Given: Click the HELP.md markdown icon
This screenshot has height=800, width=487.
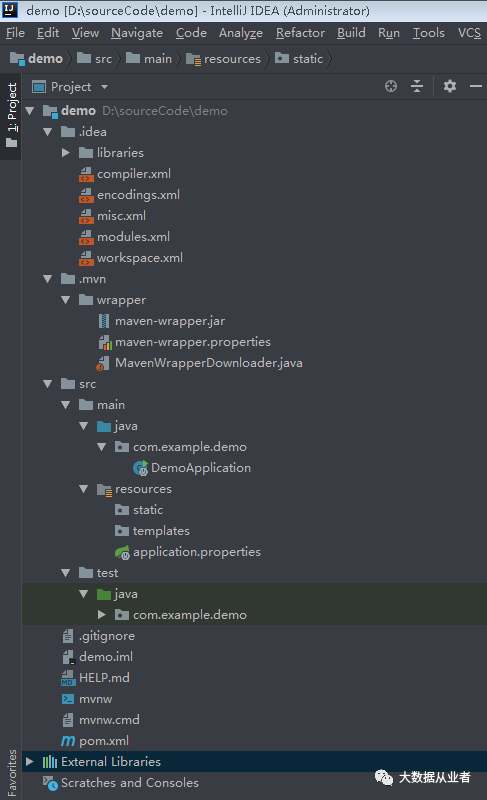Looking at the screenshot, I should click(x=68, y=678).
